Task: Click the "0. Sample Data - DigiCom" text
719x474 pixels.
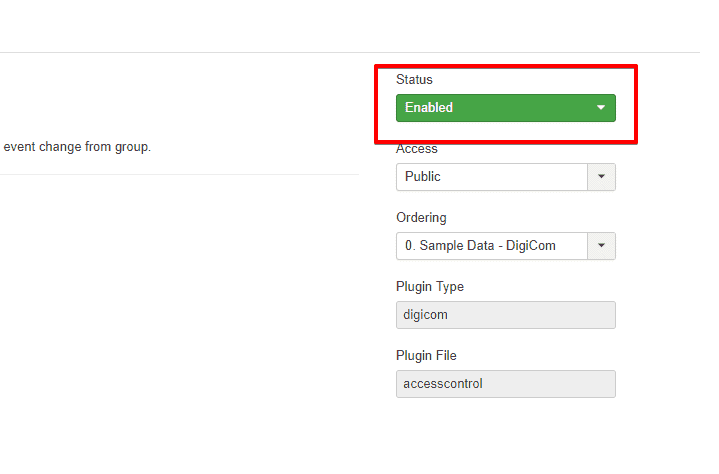Action: coord(480,246)
